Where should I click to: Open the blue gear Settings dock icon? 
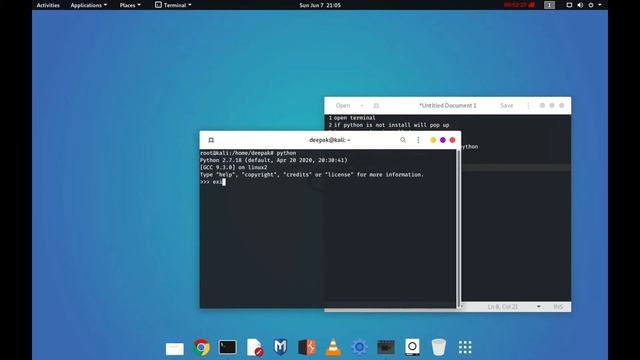click(360, 347)
